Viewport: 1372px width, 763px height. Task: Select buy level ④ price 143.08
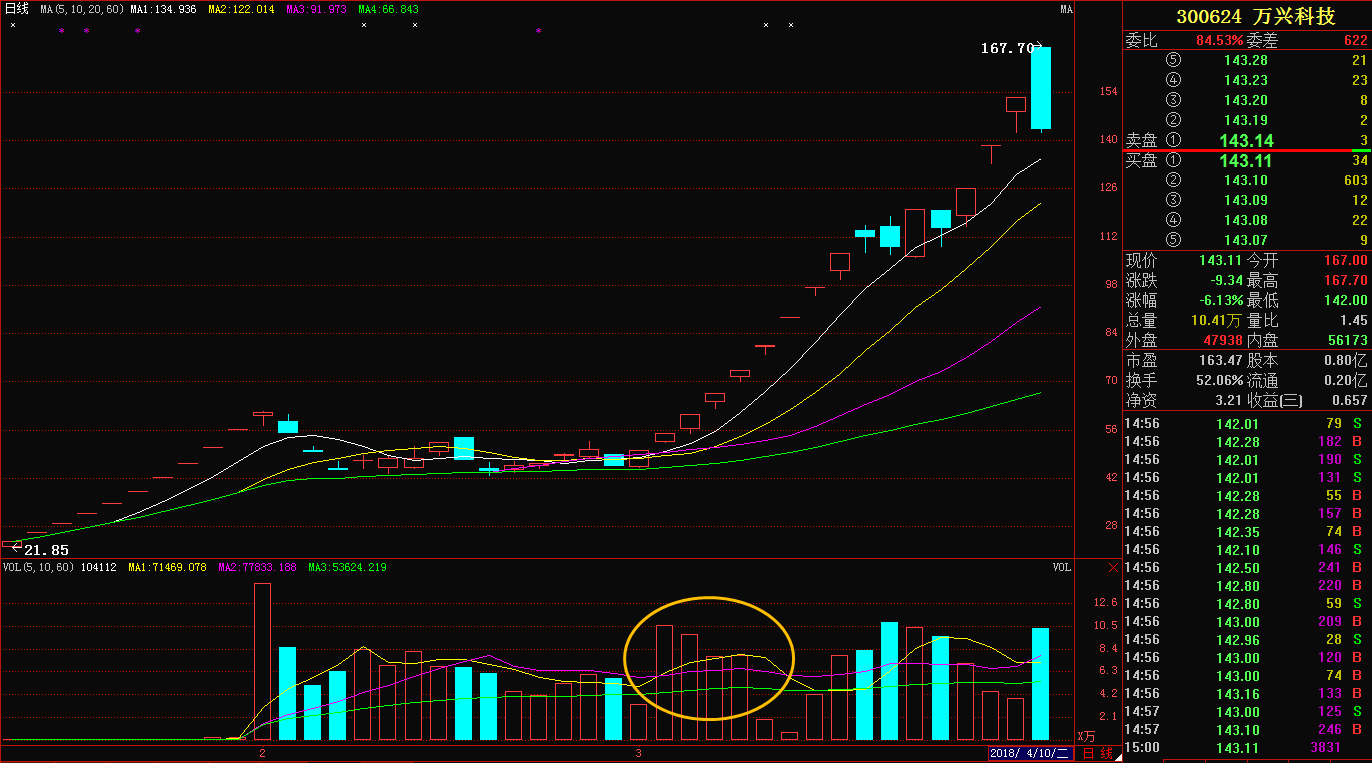click(1245, 220)
